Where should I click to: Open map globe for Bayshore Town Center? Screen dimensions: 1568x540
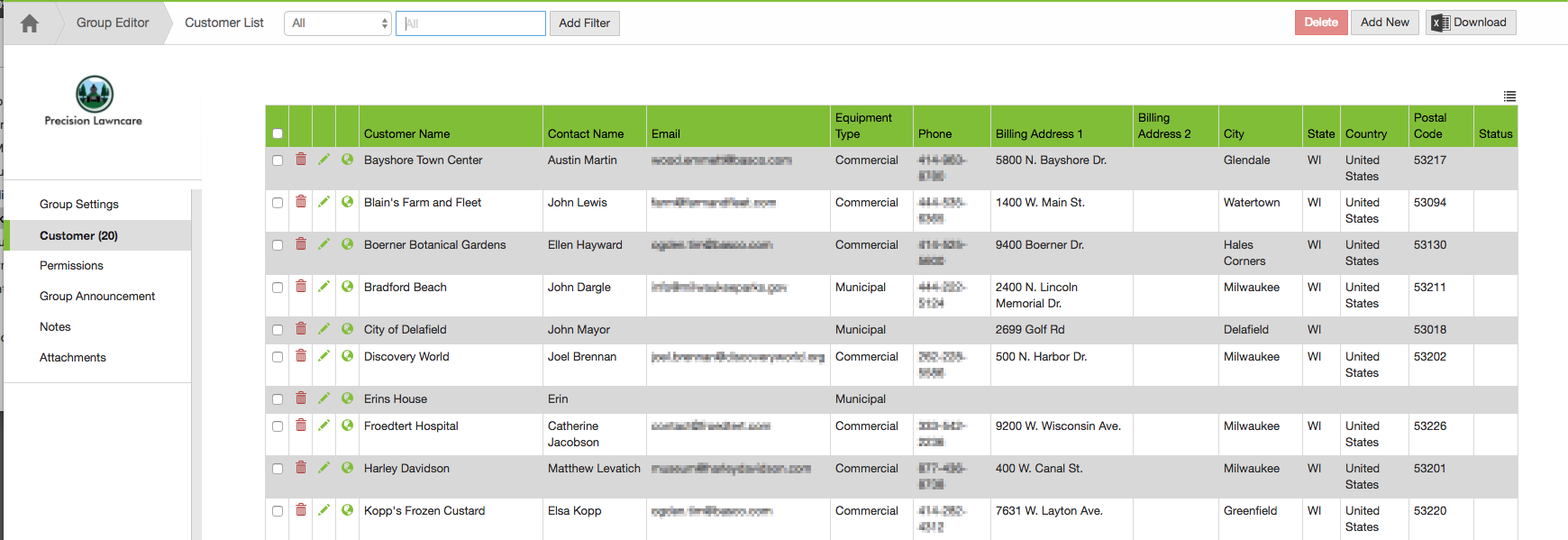347,160
